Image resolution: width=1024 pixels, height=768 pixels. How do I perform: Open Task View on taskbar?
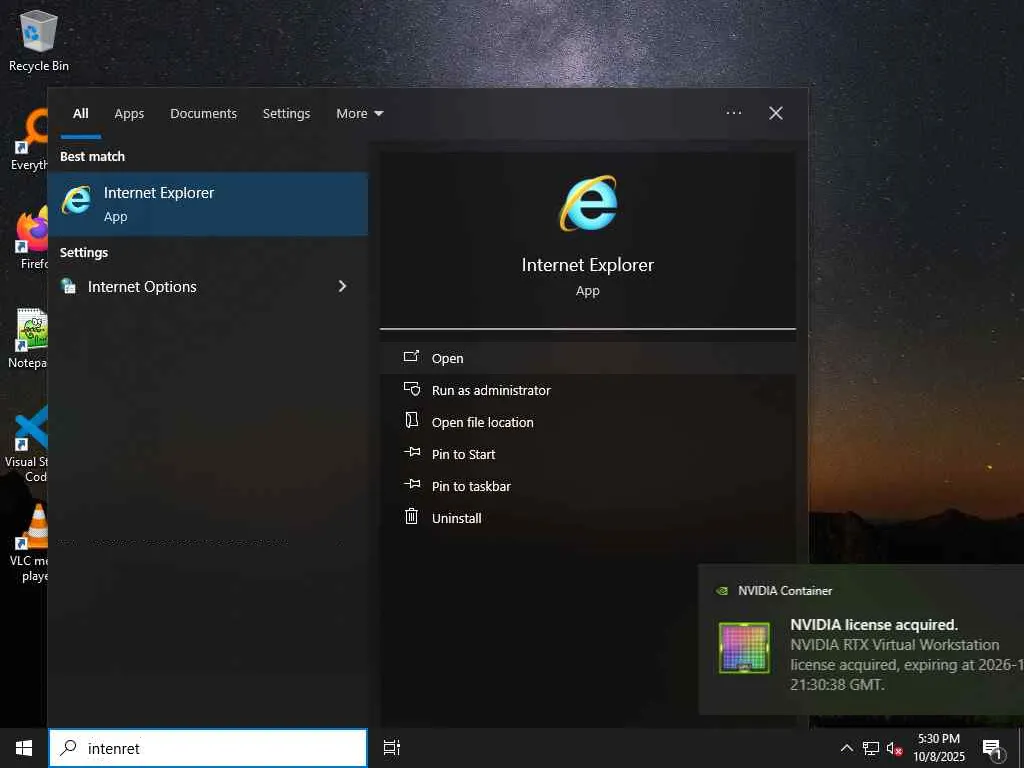392,748
